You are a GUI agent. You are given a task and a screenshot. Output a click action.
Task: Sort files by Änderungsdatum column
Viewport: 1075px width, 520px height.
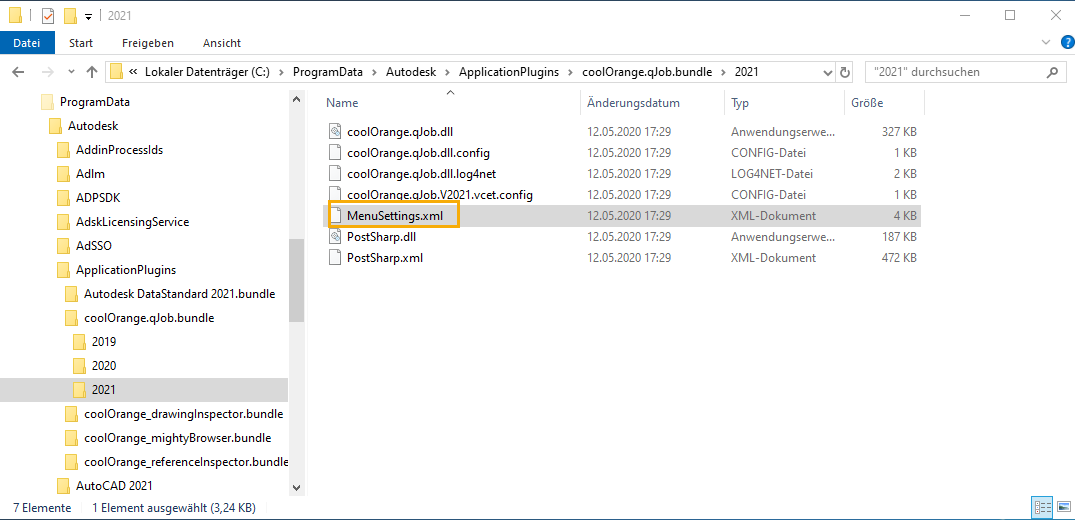[633, 103]
